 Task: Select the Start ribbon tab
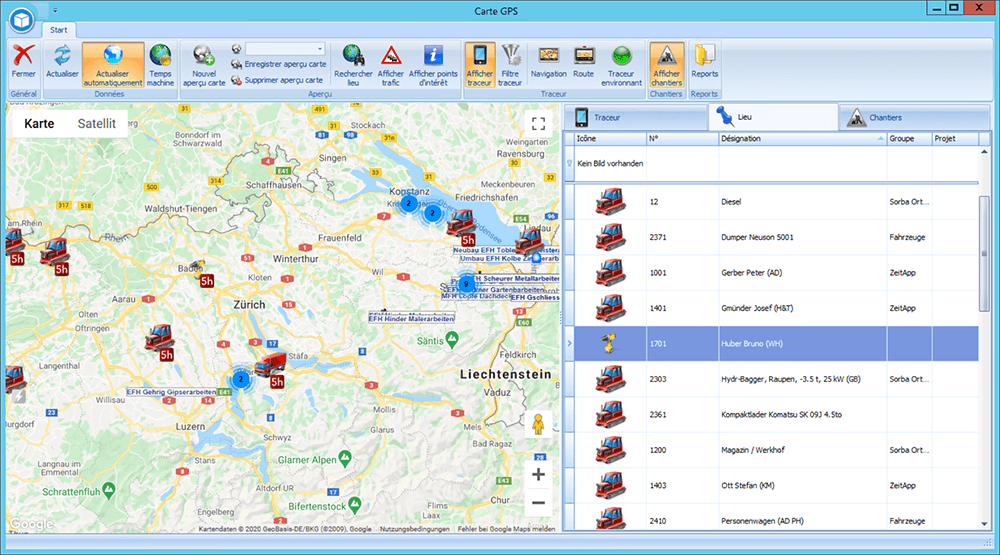pos(59,30)
